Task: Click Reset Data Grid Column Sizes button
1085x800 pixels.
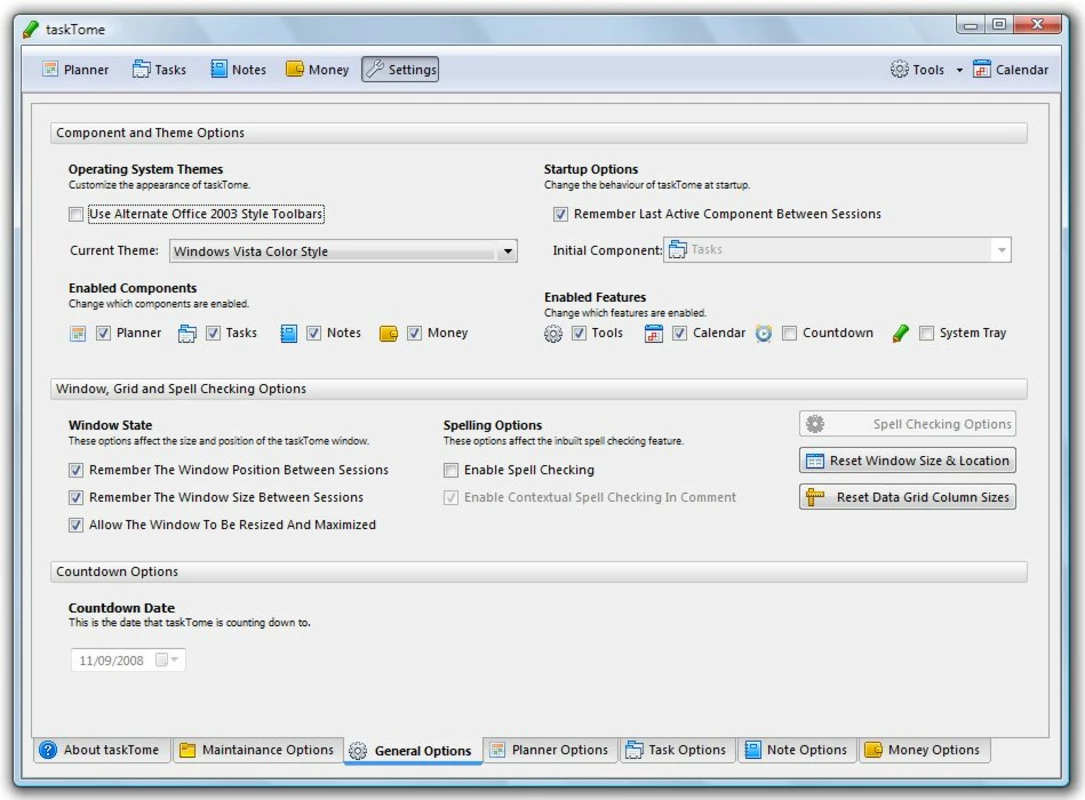Action: 907,497
